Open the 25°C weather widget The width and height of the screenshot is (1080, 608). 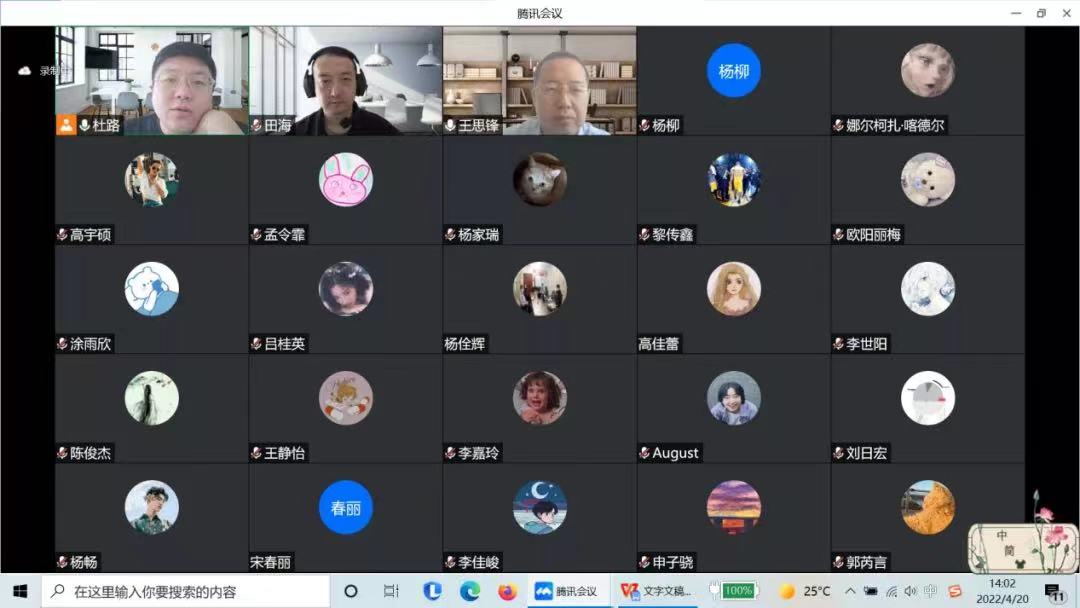pyautogui.click(x=806, y=591)
